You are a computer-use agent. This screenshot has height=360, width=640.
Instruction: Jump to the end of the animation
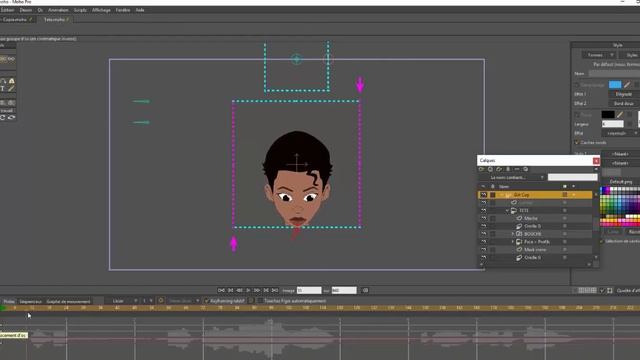(275, 290)
